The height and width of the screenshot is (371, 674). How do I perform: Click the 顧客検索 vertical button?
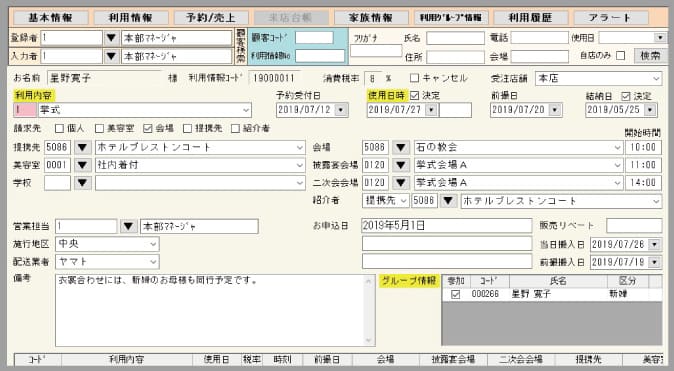[x=241, y=46]
